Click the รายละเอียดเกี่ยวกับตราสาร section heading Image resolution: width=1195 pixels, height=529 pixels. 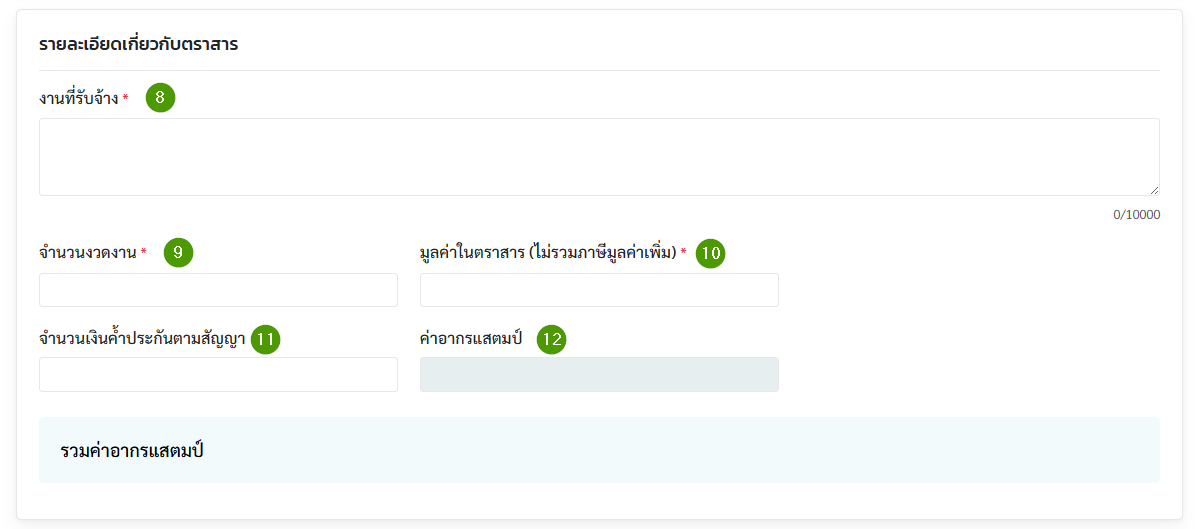[x=138, y=44]
